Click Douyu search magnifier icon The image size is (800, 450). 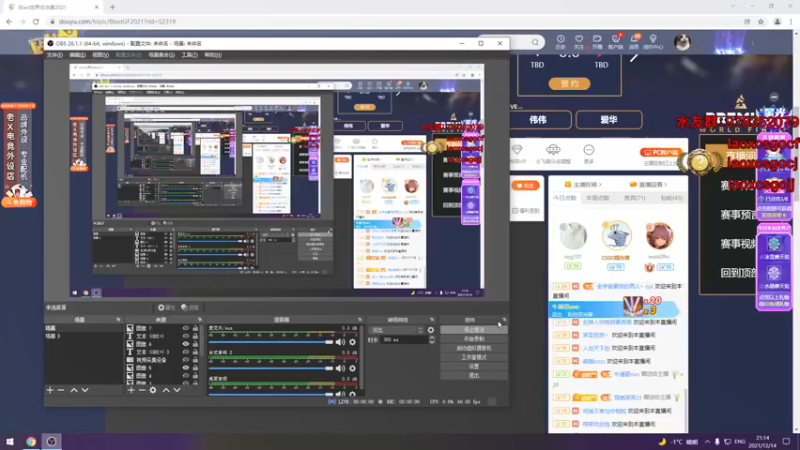[535, 42]
